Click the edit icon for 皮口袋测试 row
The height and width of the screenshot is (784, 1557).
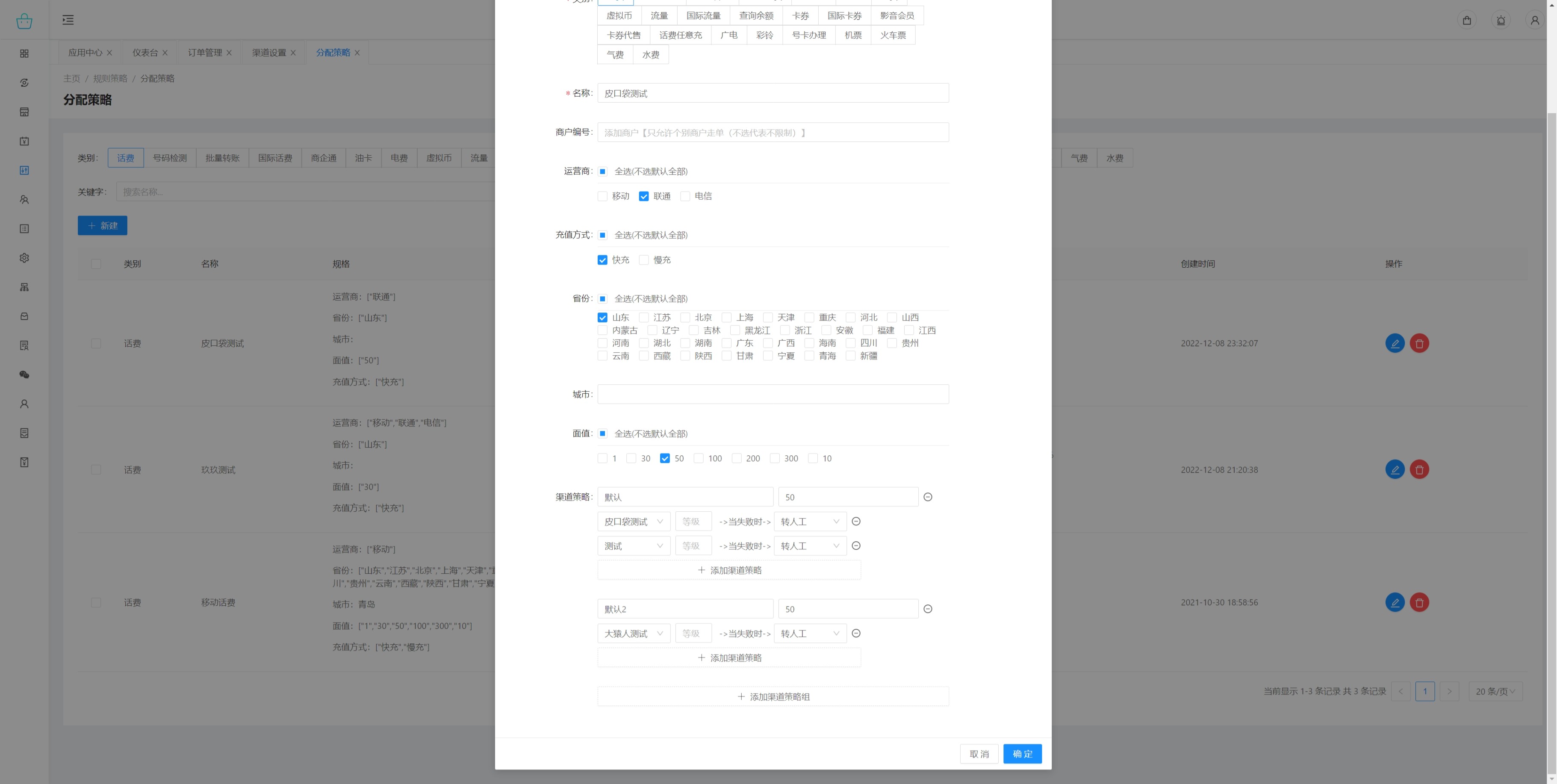pos(1395,343)
